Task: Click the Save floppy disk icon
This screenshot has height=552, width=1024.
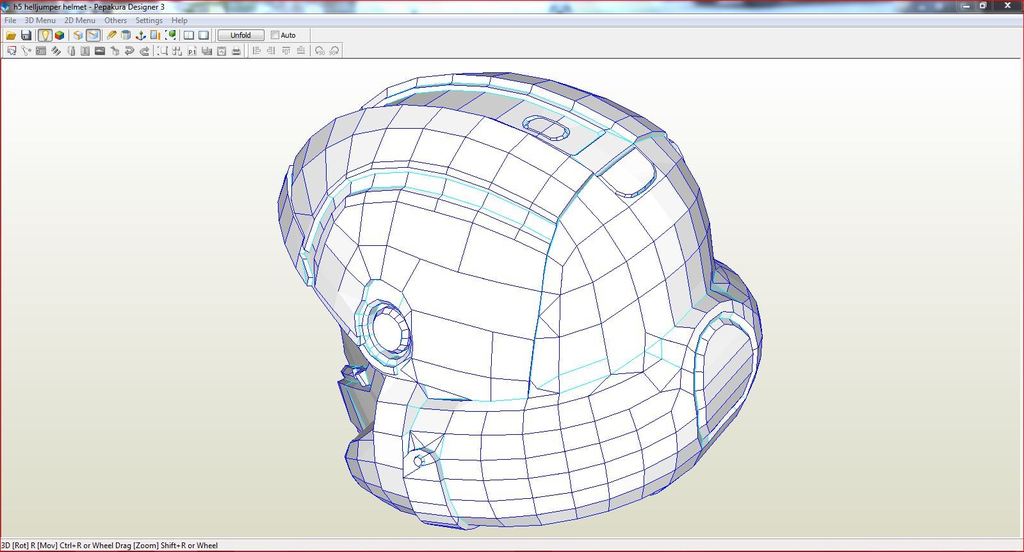Action: 26,35
